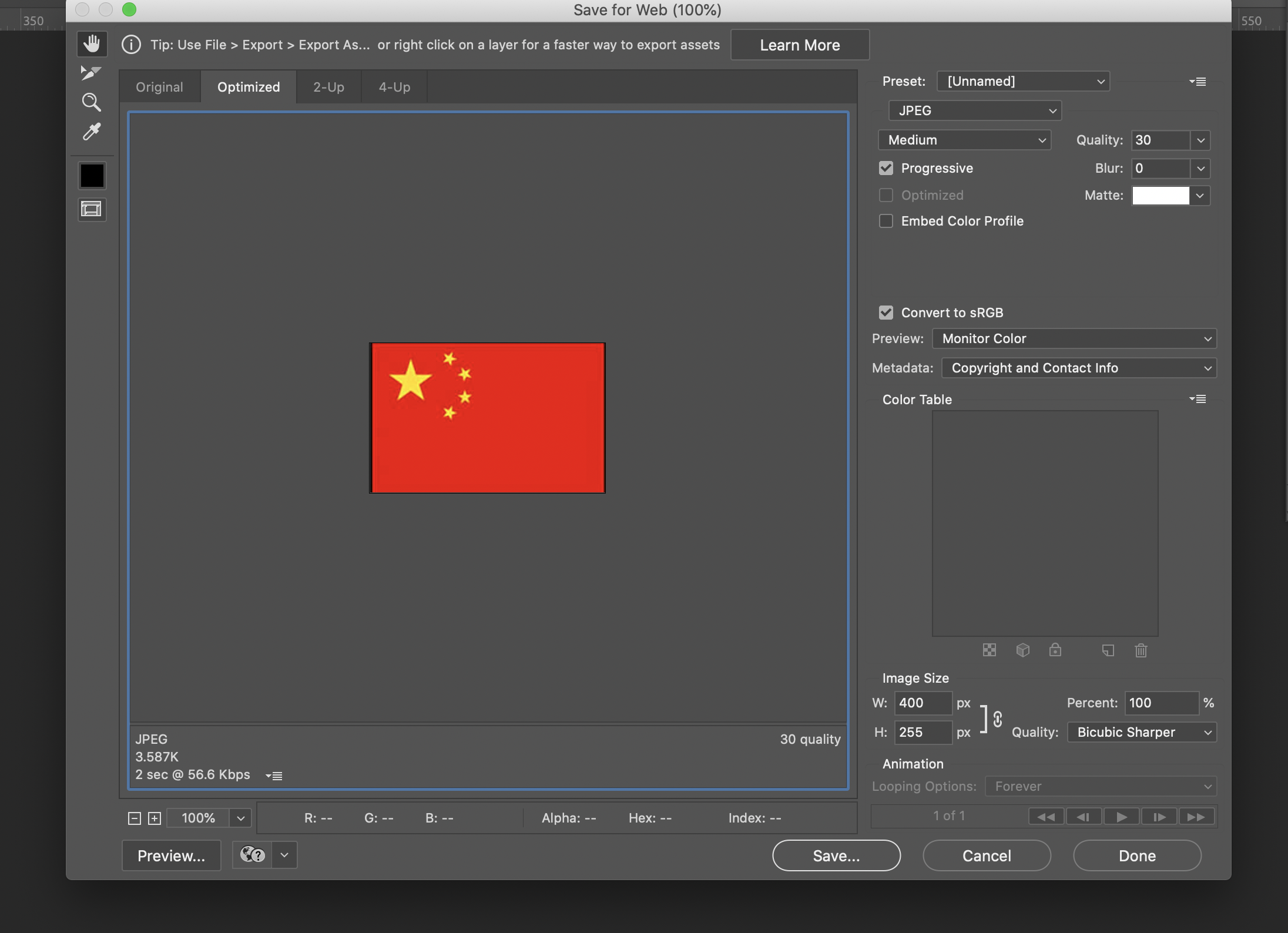The height and width of the screenshot is (933, 1288).
Task: Uncheck Convert to sRGB
Action: 885,313
